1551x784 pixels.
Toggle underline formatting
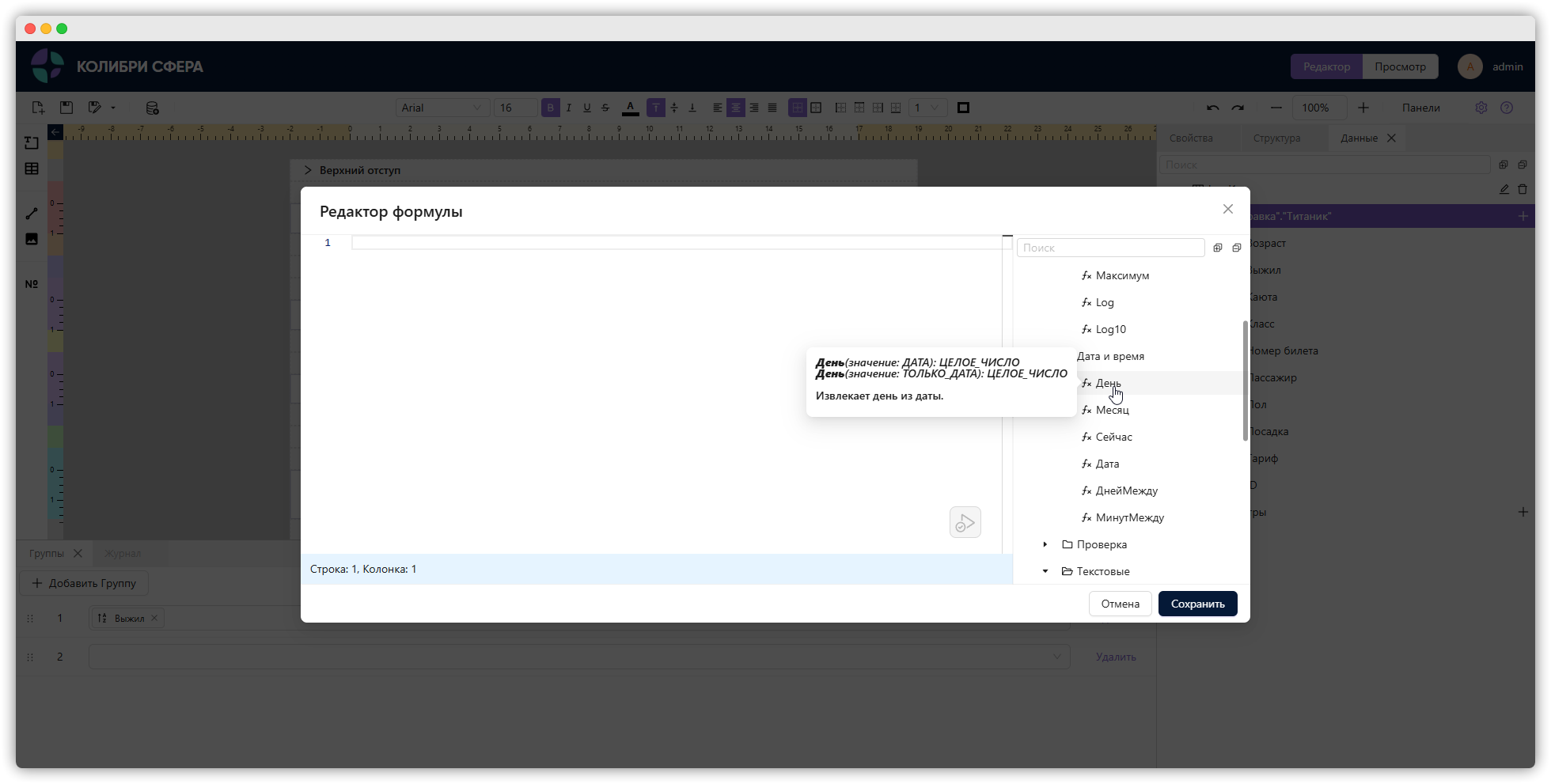coord(587,108)
